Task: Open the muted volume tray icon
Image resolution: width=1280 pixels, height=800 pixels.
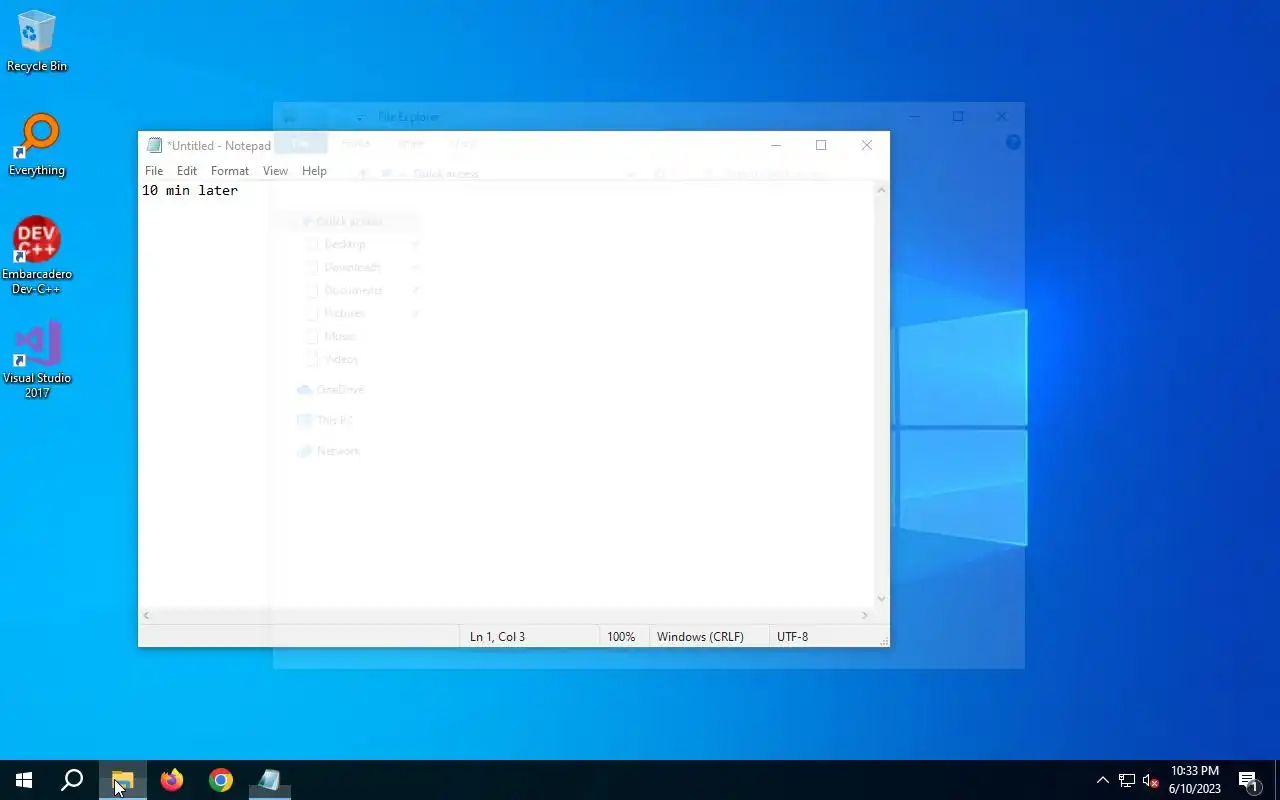Action: [1150, 781]
